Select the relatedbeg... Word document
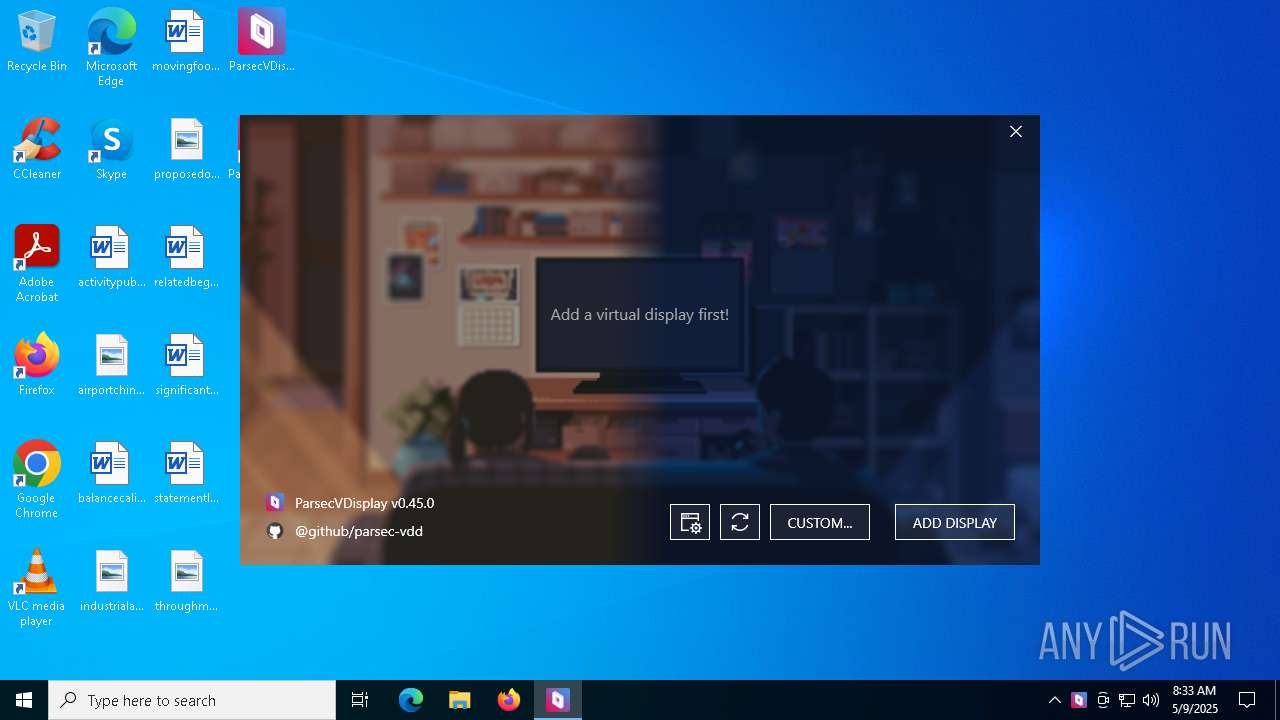This screenshot has width=1280, height=720. (186, 257)
